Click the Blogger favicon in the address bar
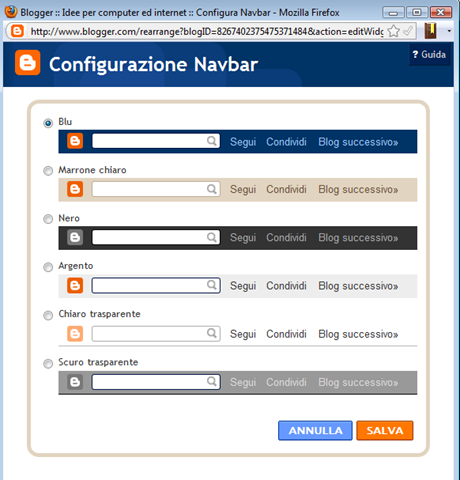The width and height of the screenshot is (460, 480). tap(17, 31)
